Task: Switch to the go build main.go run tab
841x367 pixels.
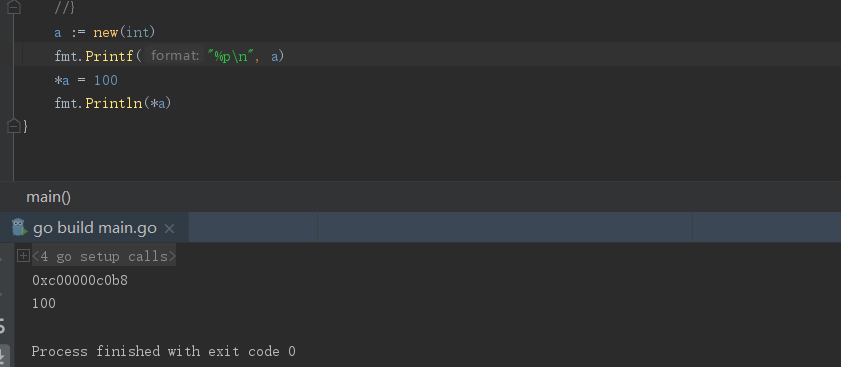Action: pyautogui.click(x=94, y=228)
